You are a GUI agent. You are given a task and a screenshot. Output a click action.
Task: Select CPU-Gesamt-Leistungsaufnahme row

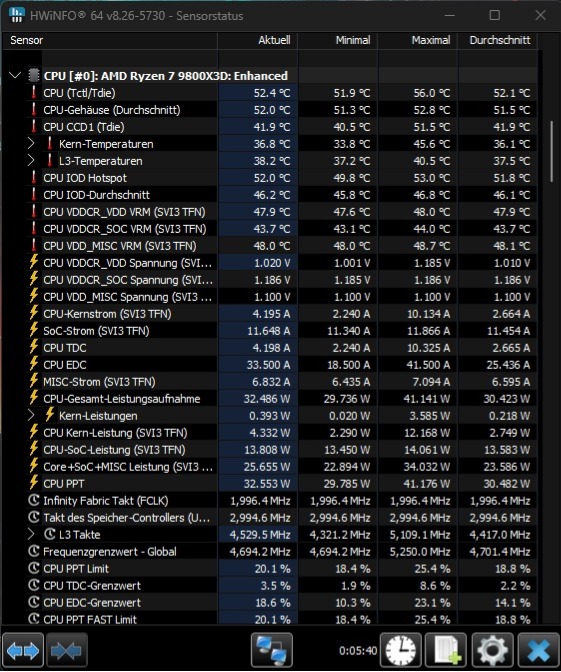281,399
